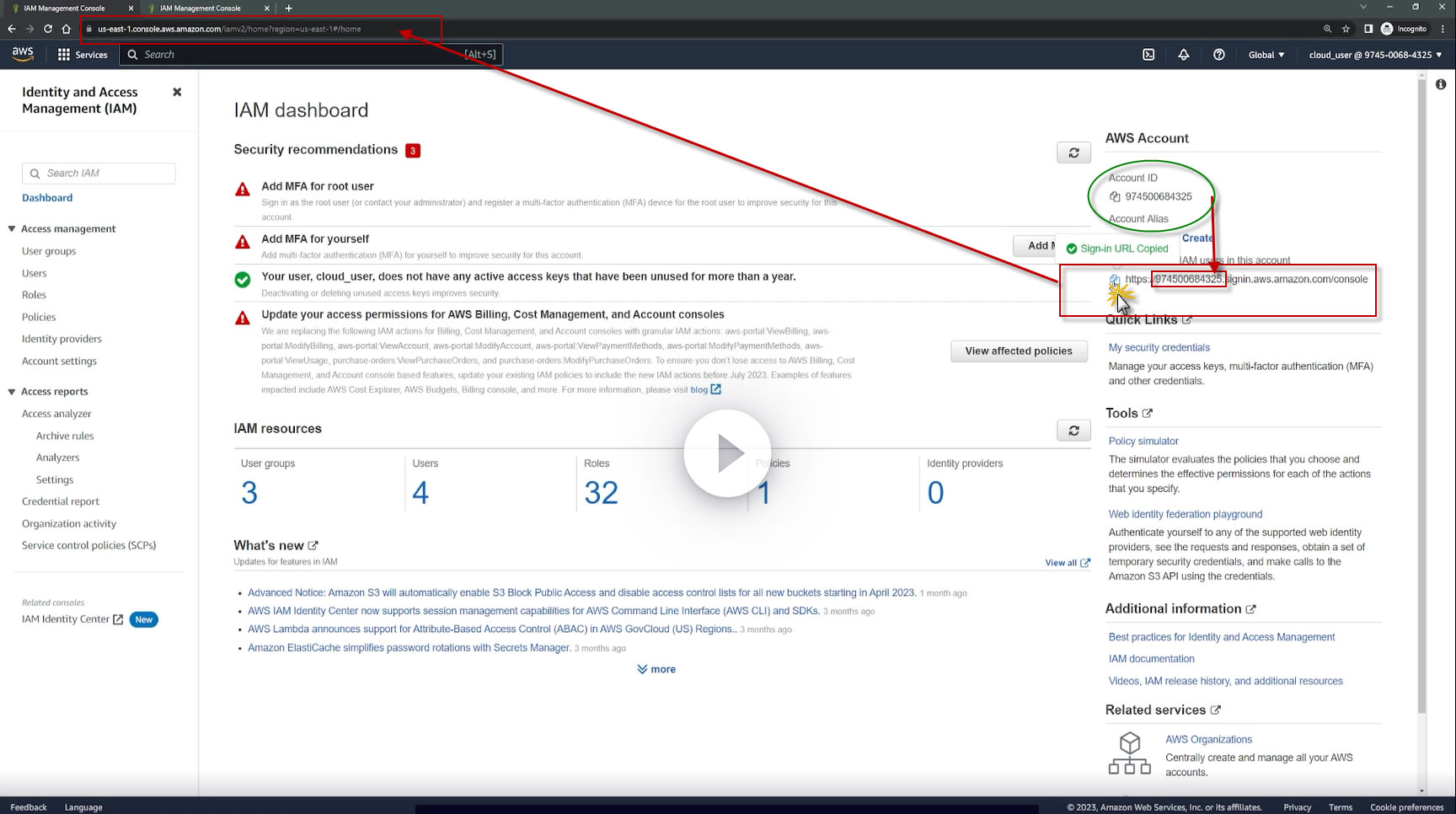Bookmark this page with the star icon
Viewport: 1456px width, 814px height.
(1346, 29)
